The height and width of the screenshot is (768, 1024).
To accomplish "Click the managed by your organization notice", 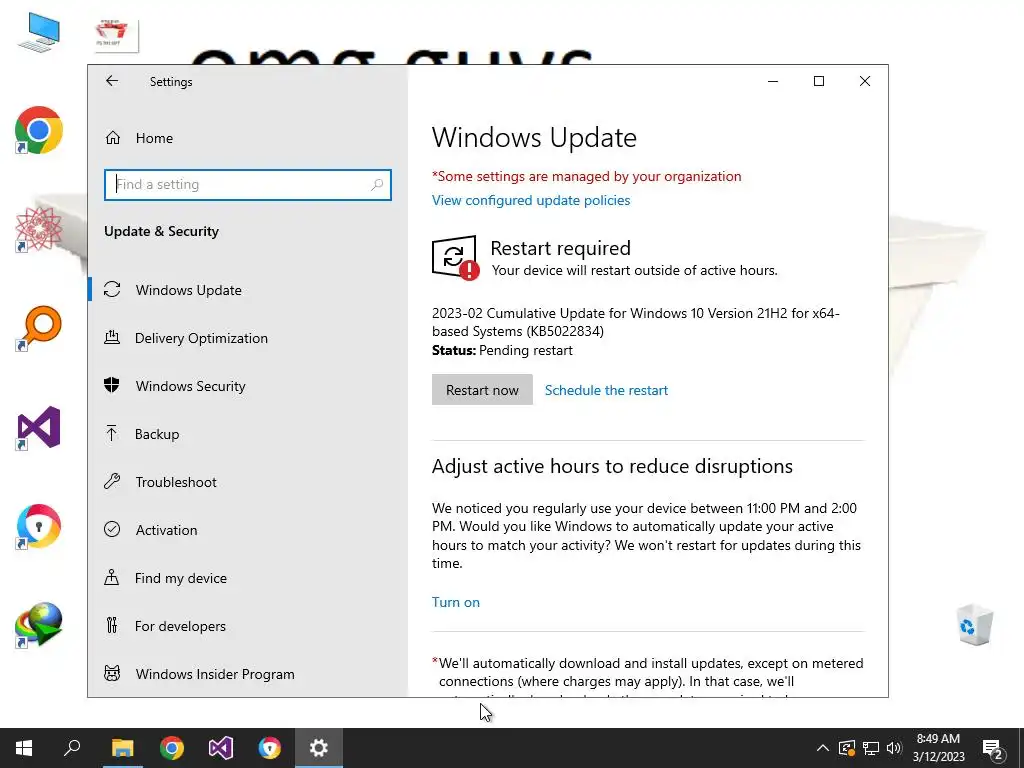I will pos(586,176).
